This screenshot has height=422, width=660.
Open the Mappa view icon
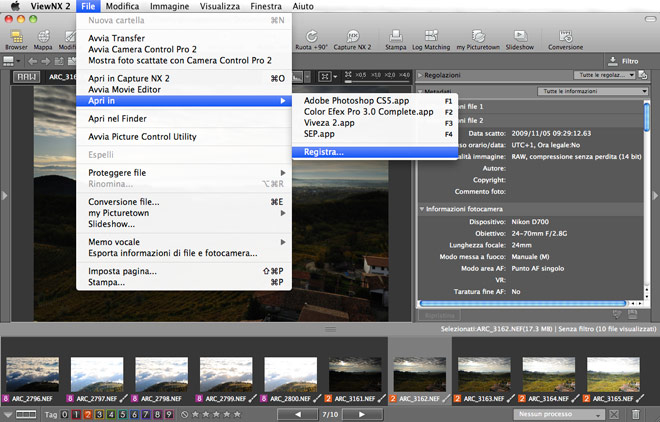(x=43, y=37)
